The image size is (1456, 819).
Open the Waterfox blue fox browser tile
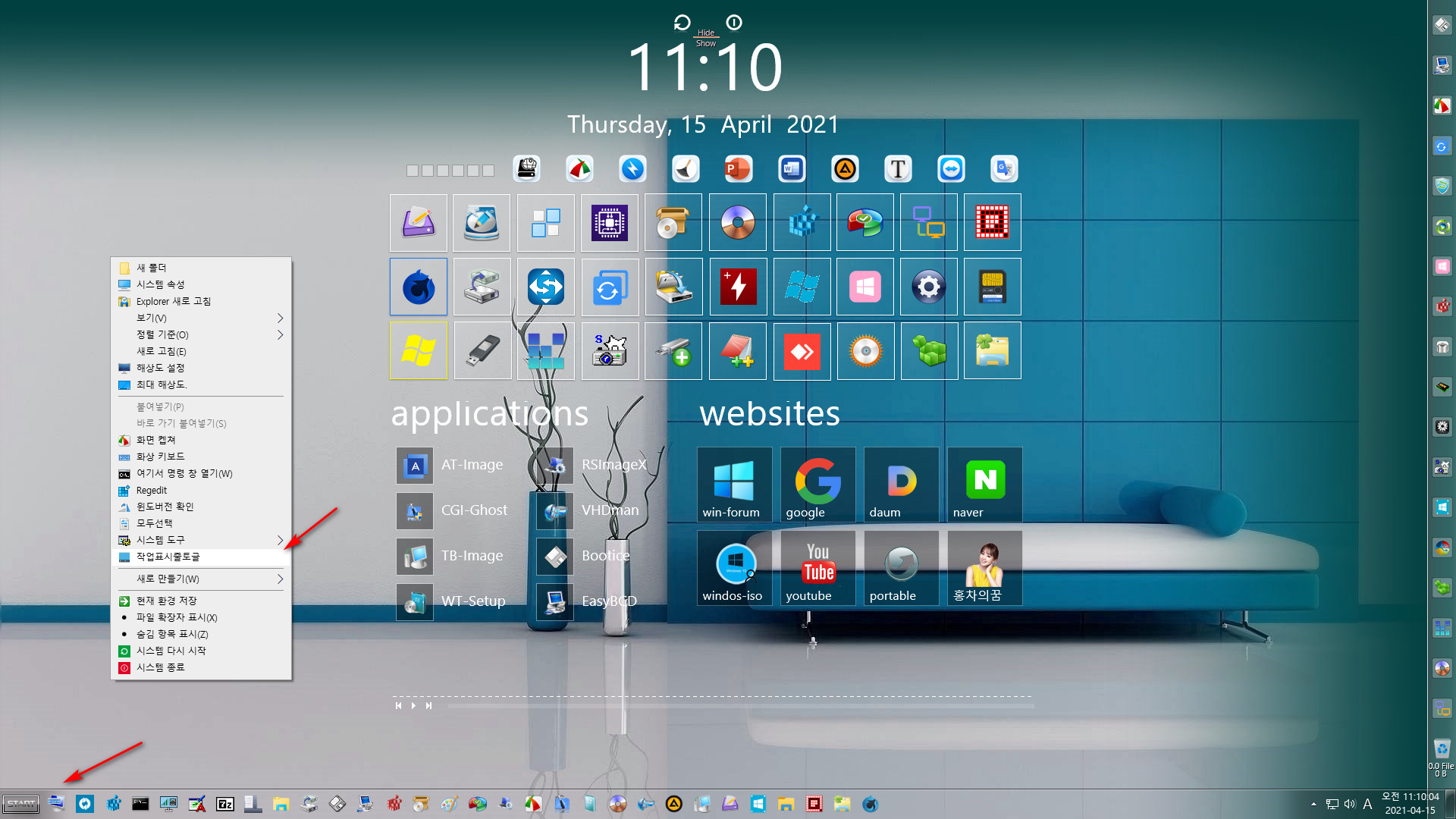[419, 287]
